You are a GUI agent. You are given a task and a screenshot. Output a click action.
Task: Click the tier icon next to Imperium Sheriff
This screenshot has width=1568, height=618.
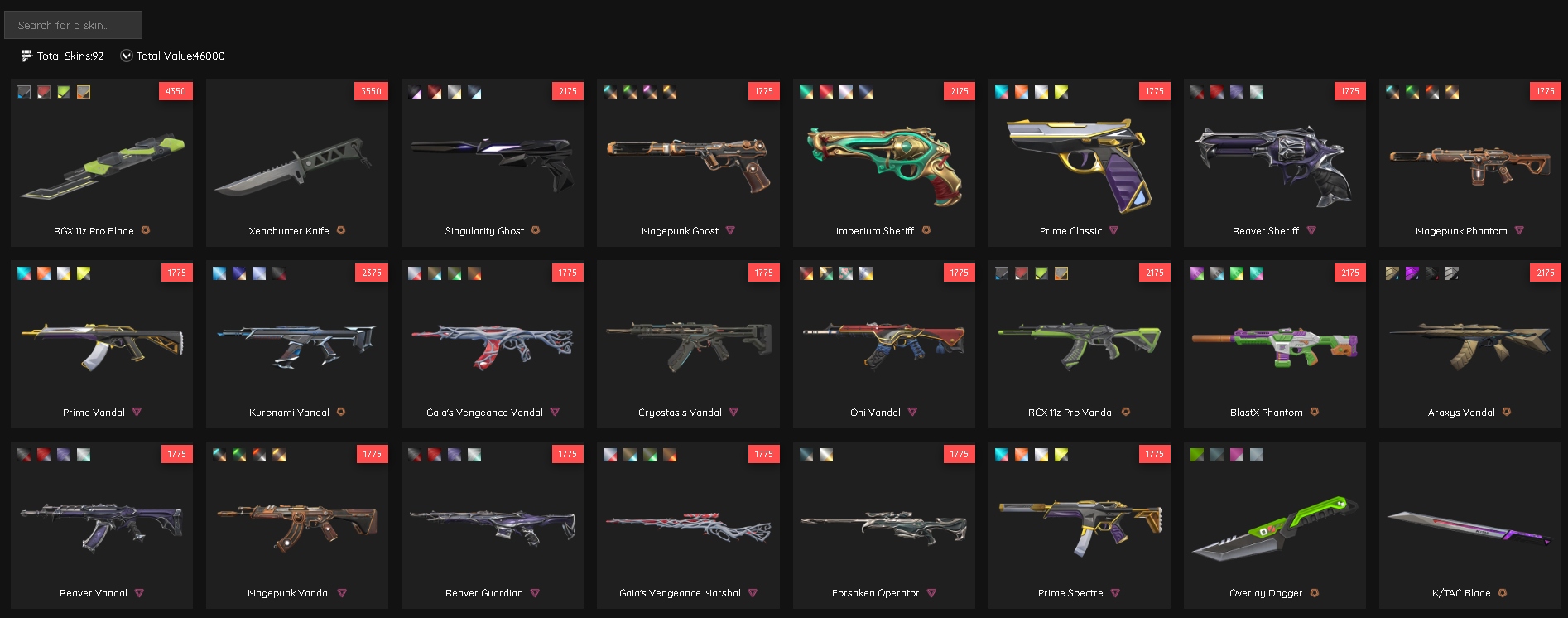[x=926, y=230]
